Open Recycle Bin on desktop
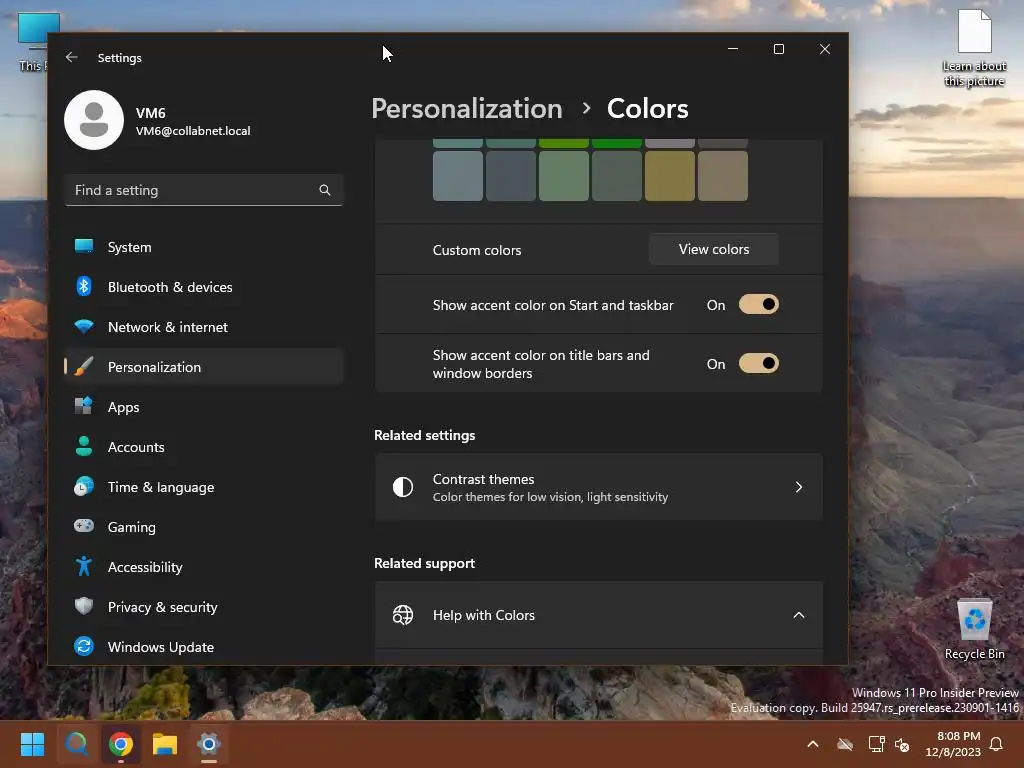This screenshot has width=1024, height=768. click(974, 630)
